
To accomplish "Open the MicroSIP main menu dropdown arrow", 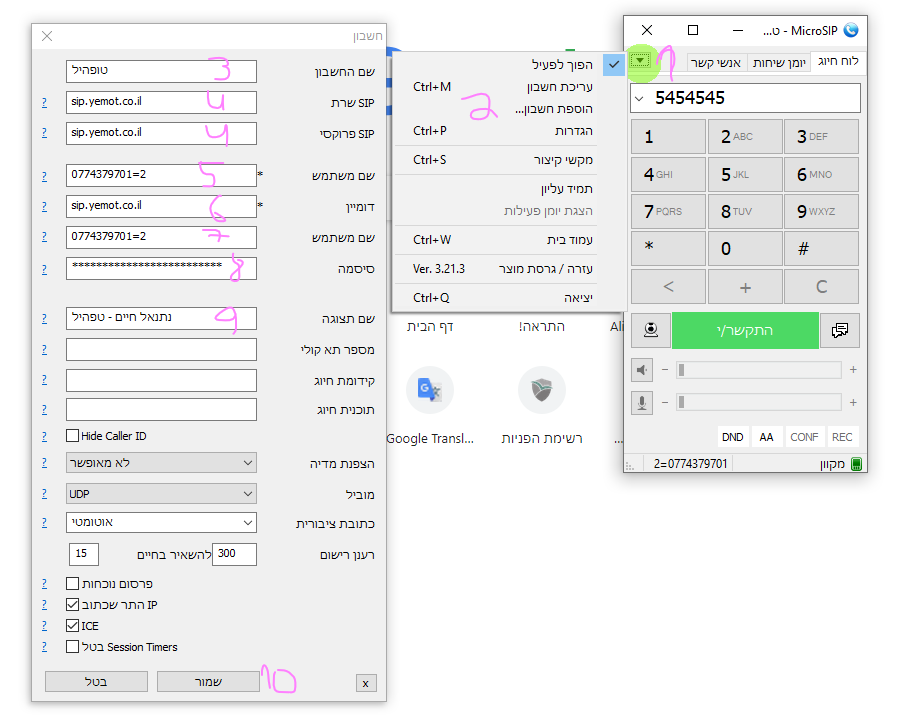I will pyautogui.click(x=640, y=62).
